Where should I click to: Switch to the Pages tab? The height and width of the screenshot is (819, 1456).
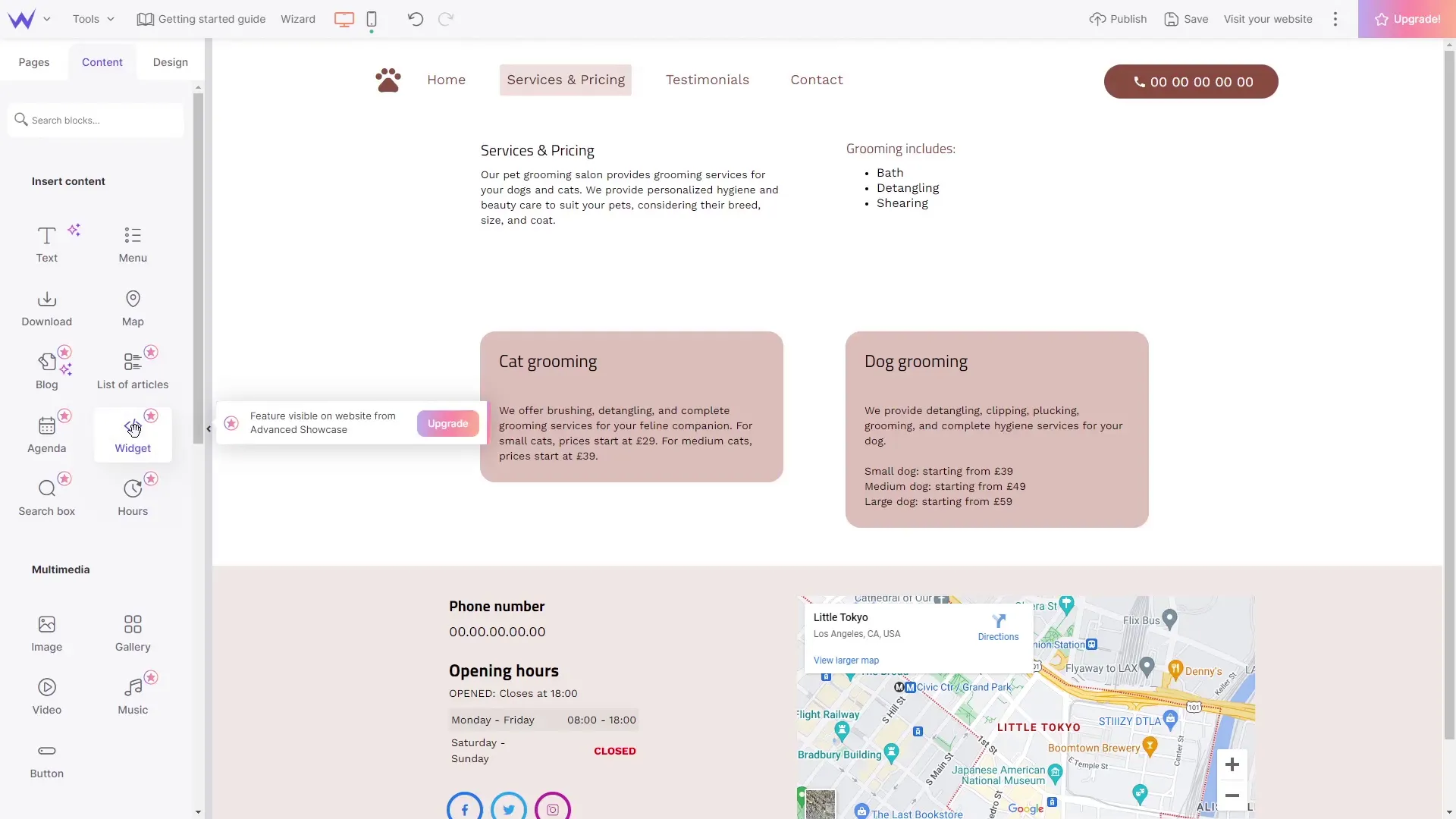point(34,62)
